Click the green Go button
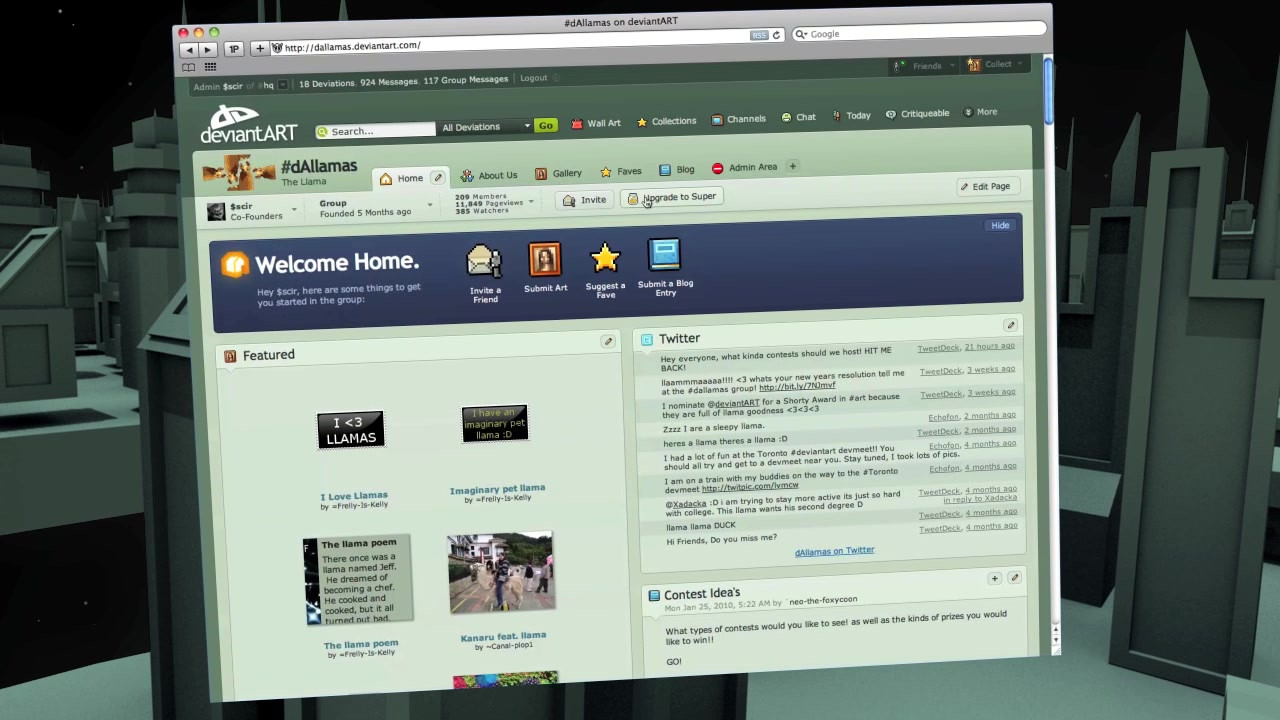 (545, 125)
